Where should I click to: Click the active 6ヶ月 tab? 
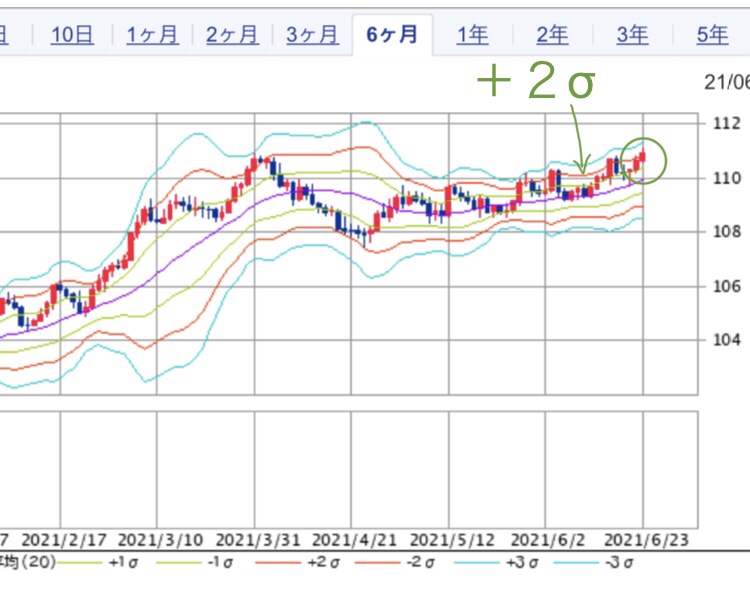tap(392, 35)
